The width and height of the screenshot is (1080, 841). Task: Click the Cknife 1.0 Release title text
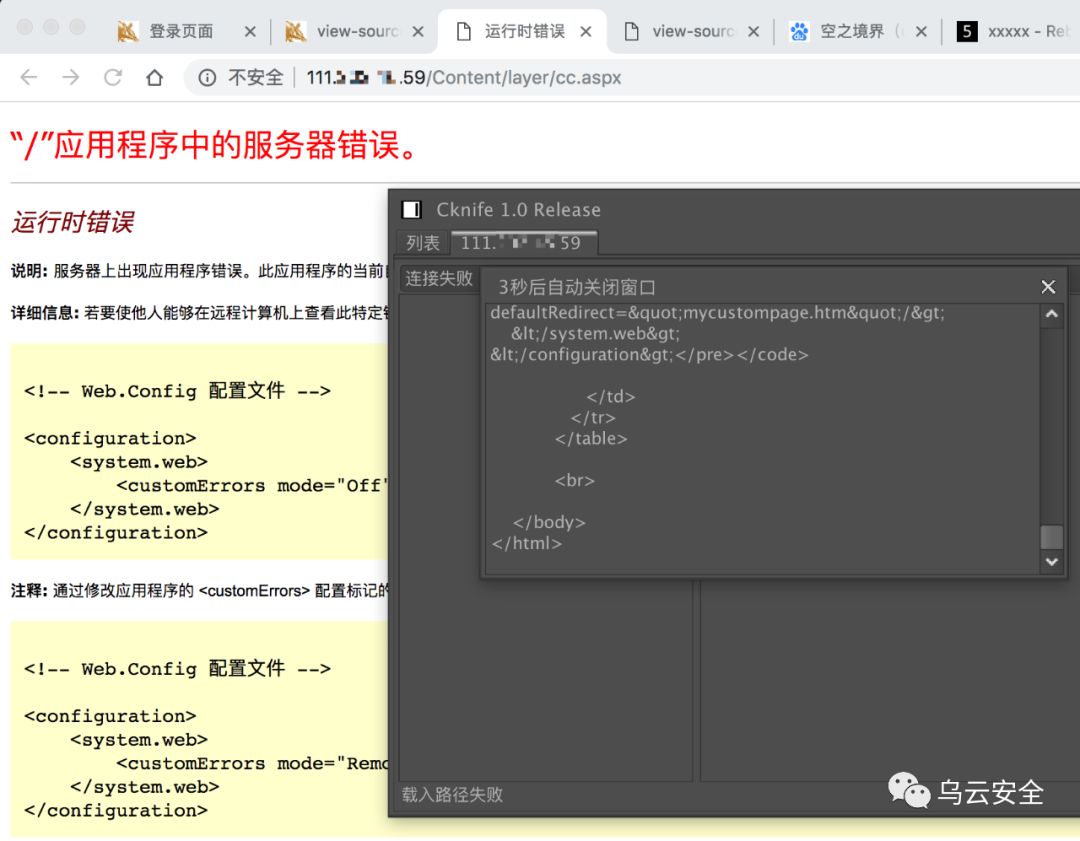(x=518, y=209)
